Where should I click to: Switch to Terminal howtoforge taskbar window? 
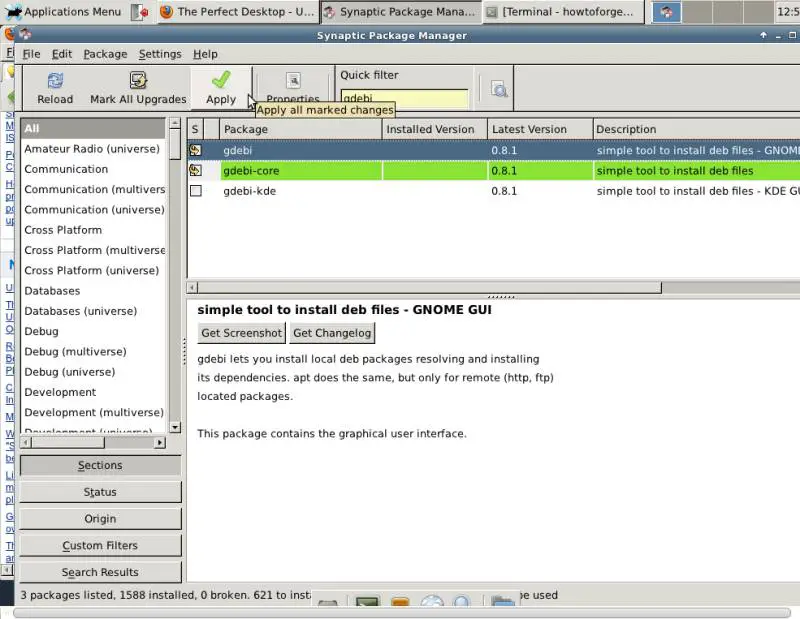click(562, 11)
